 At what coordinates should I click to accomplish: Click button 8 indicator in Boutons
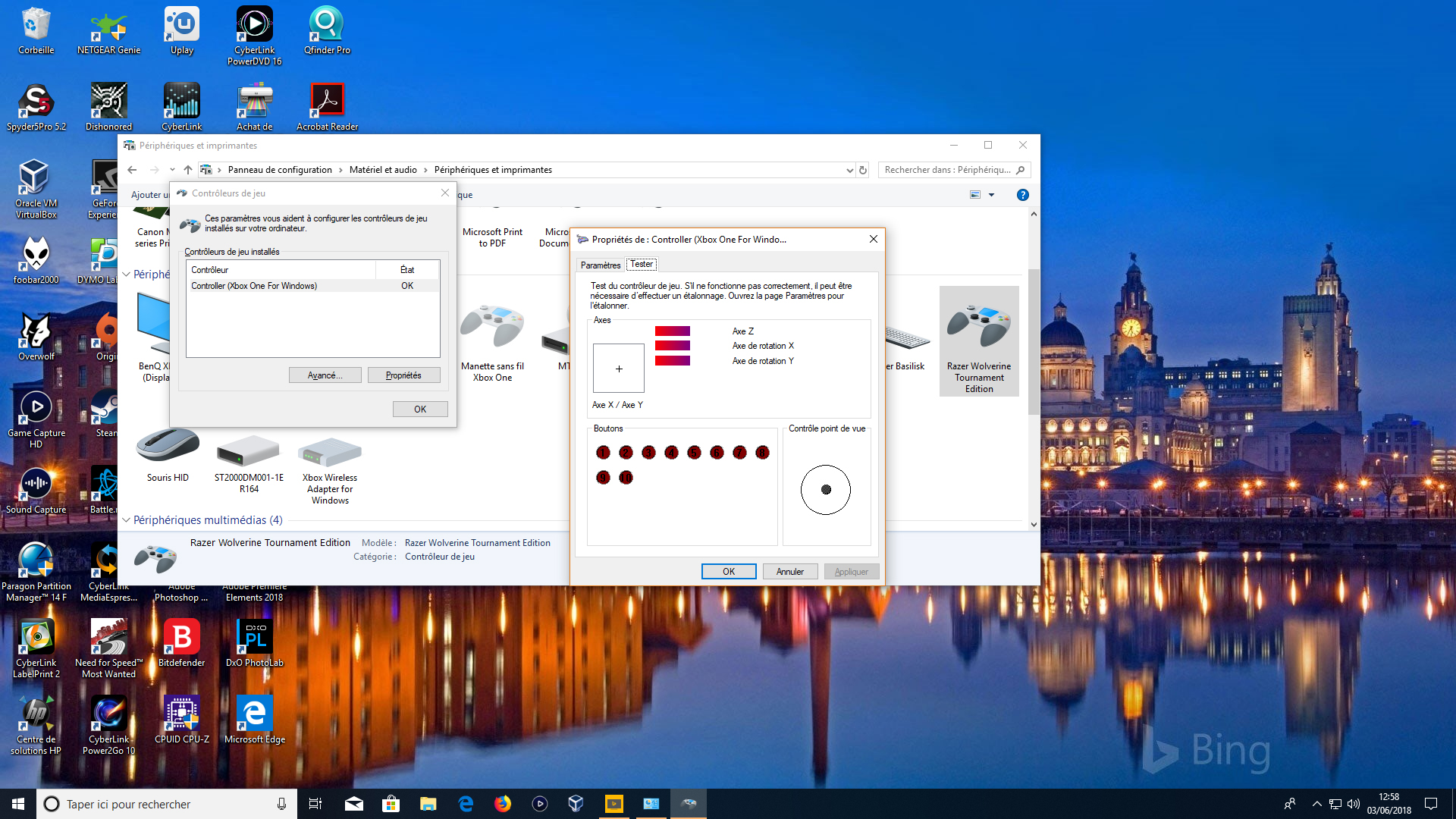(762, 453)
